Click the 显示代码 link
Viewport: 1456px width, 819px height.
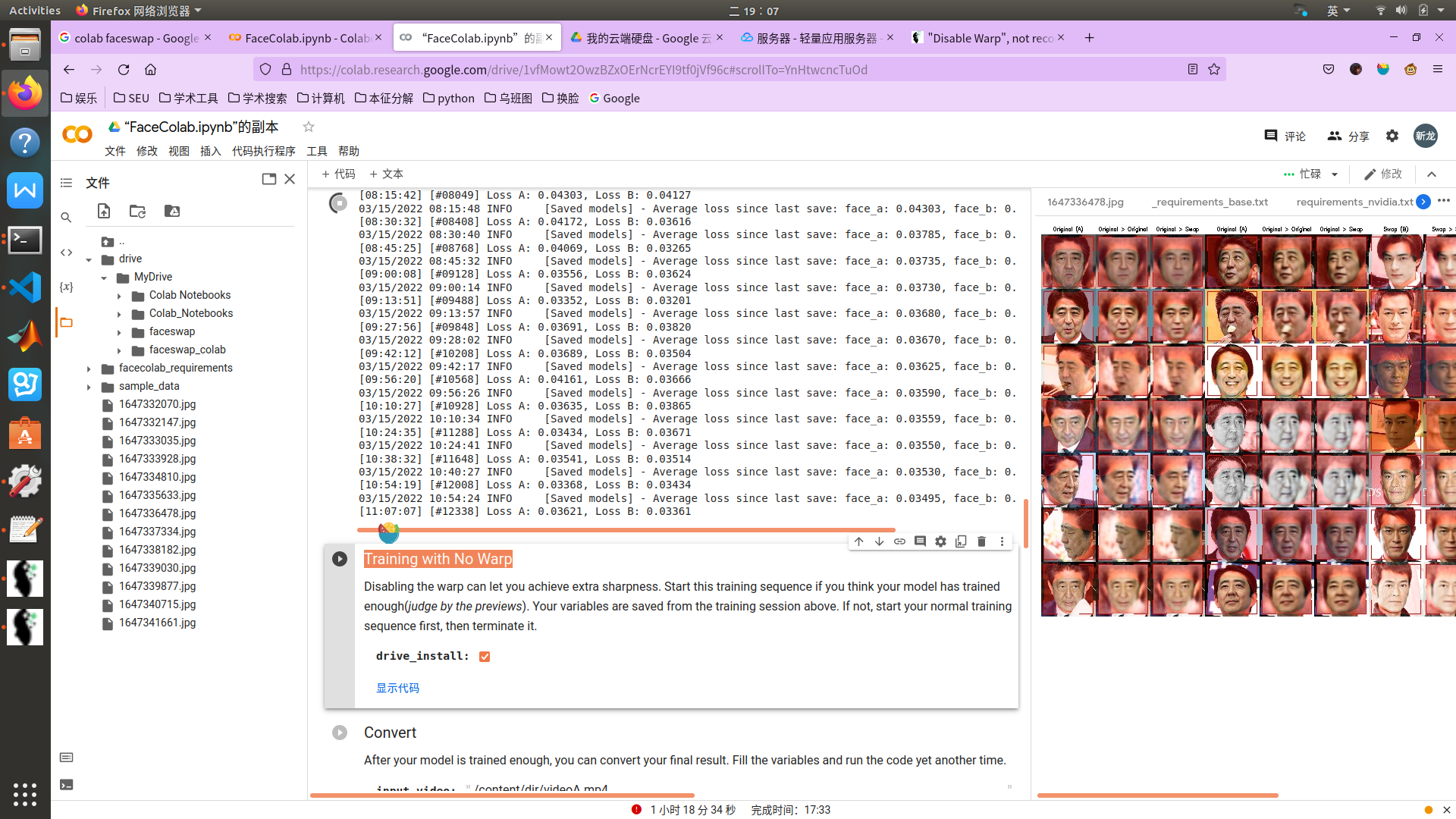[x=397, y=688]
